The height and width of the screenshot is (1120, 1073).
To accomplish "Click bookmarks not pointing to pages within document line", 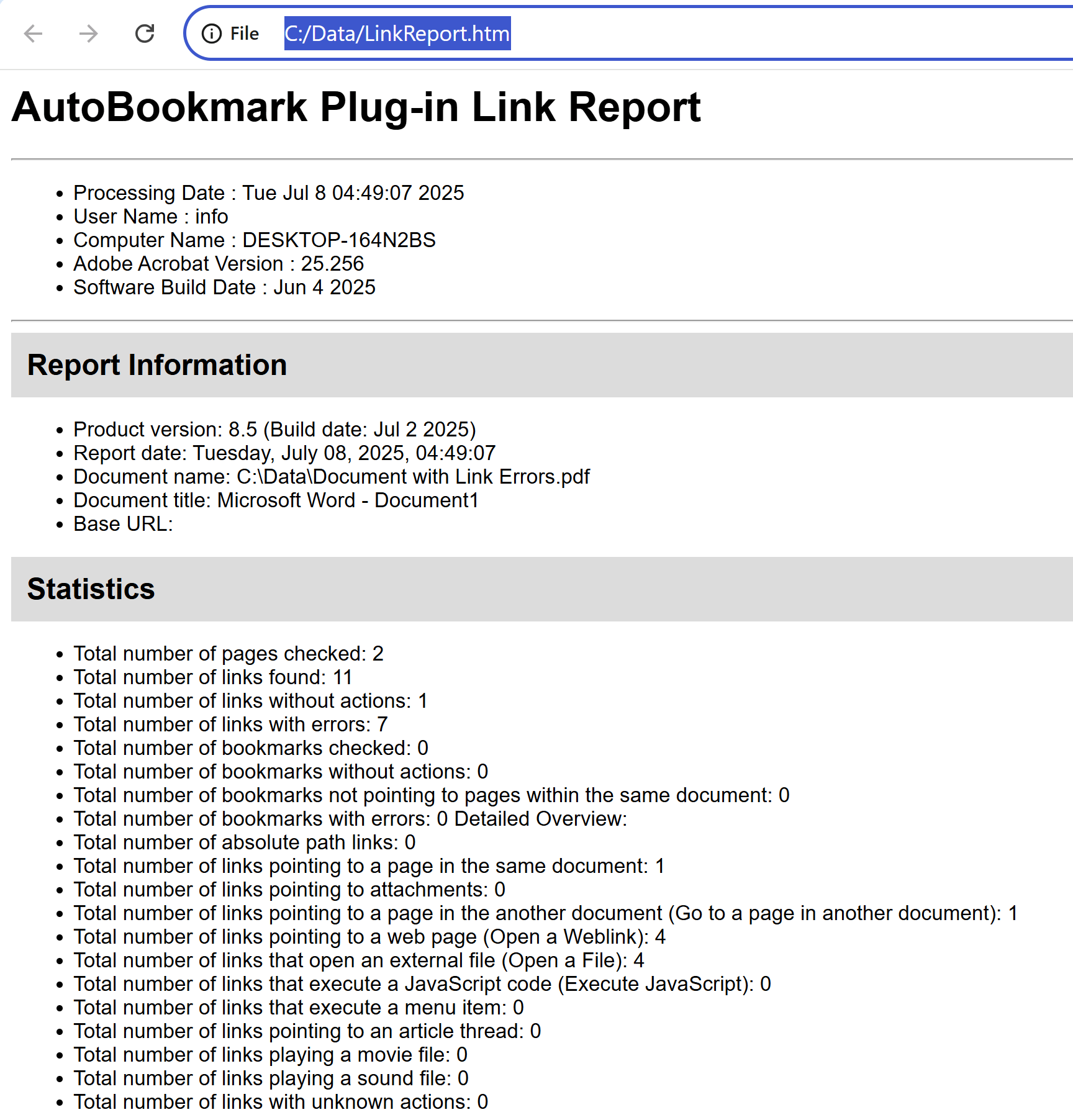I will point(432,795).
